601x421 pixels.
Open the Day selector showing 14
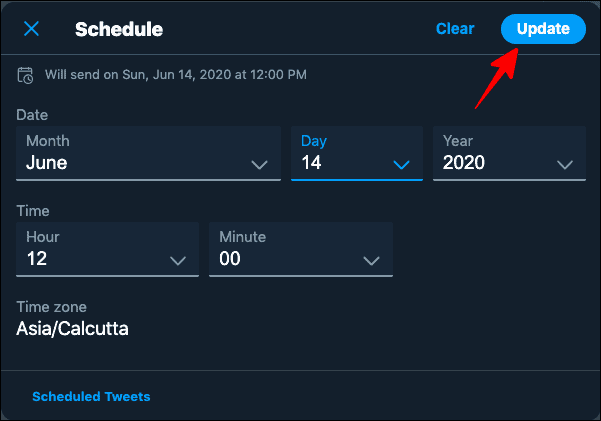(357, 153)
